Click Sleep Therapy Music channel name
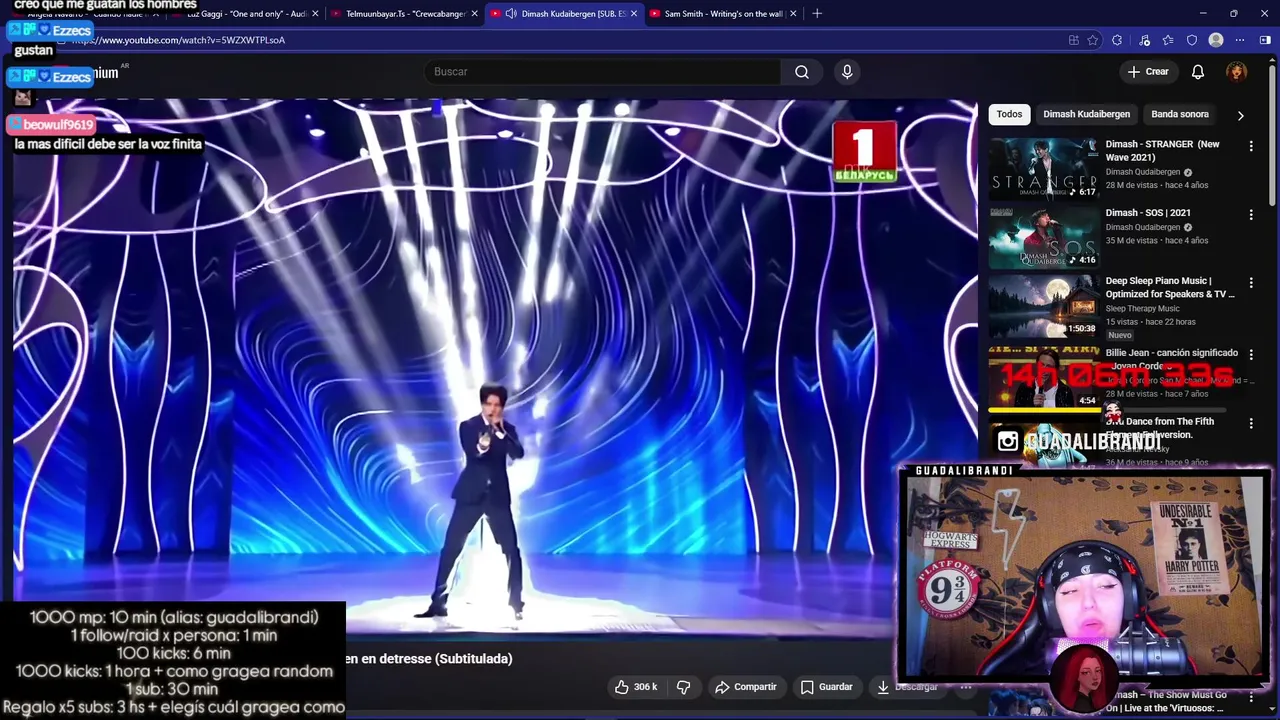 (x=1143, y=309)
